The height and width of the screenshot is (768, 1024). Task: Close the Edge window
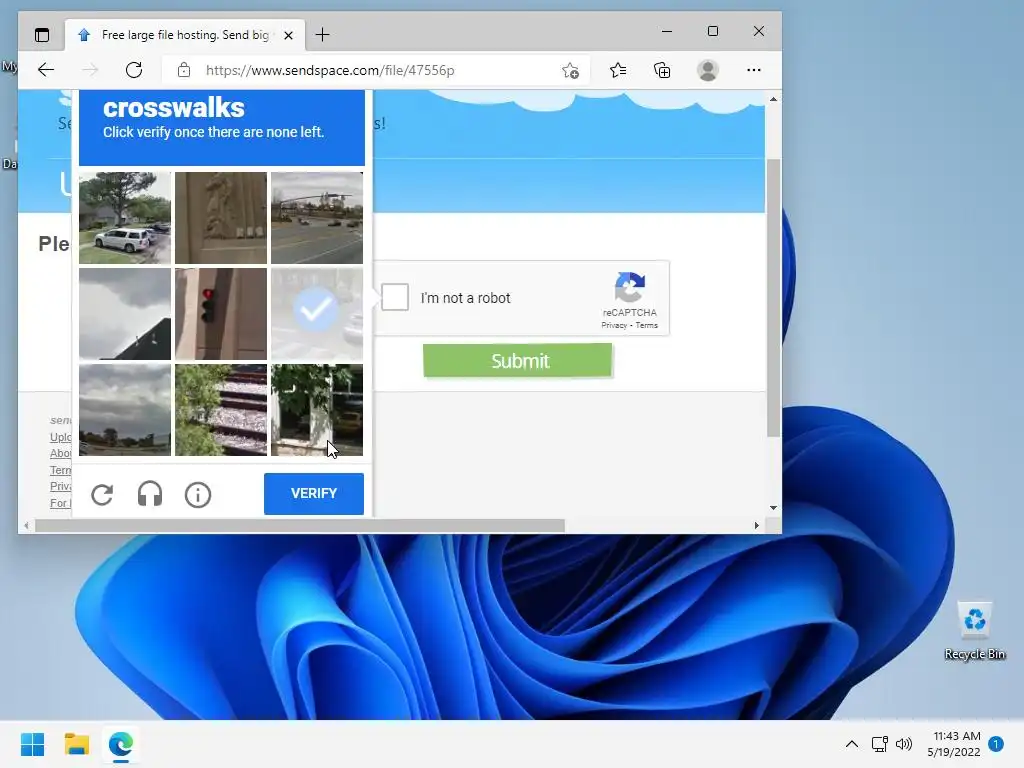click(758, 31)
